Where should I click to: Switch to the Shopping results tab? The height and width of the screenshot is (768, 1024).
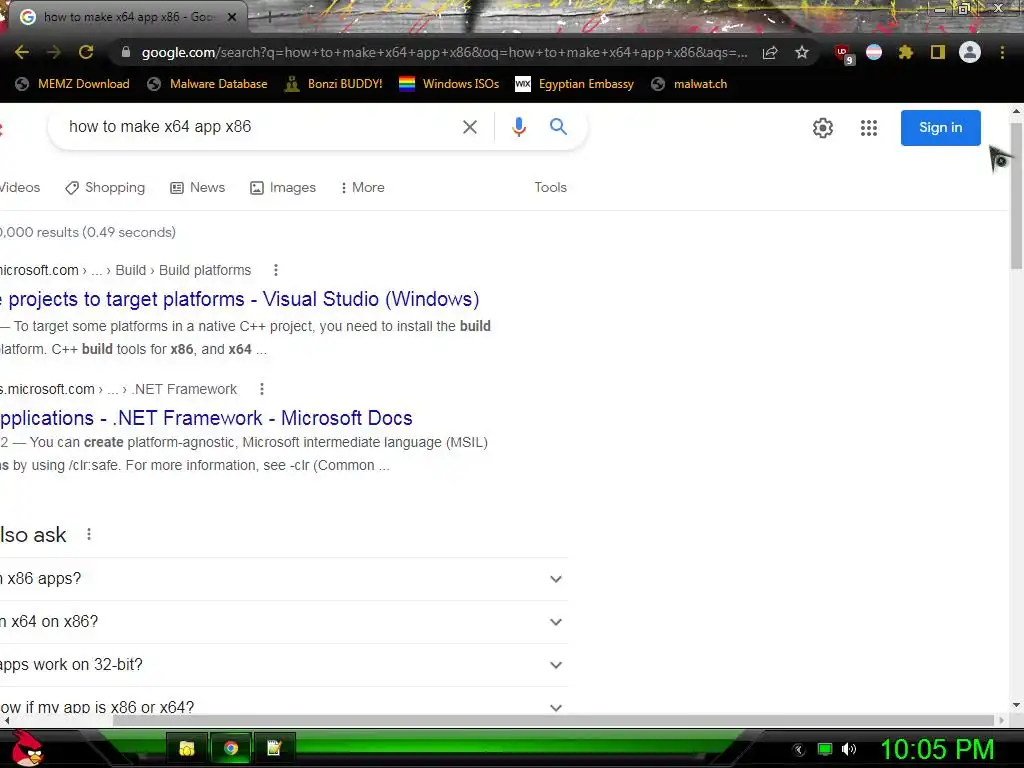[x=105, y=188]
